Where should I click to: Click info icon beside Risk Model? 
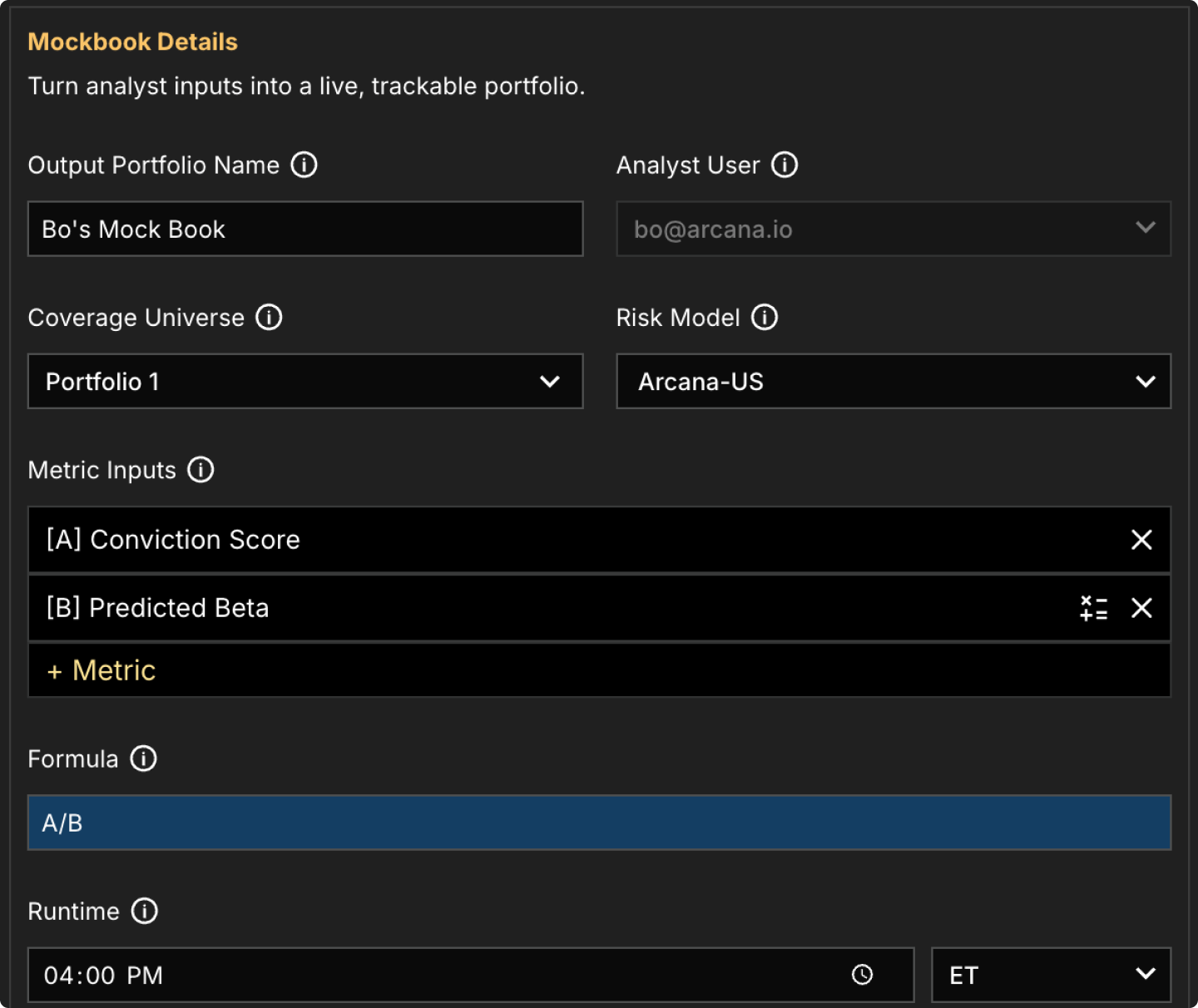point(764,317)
